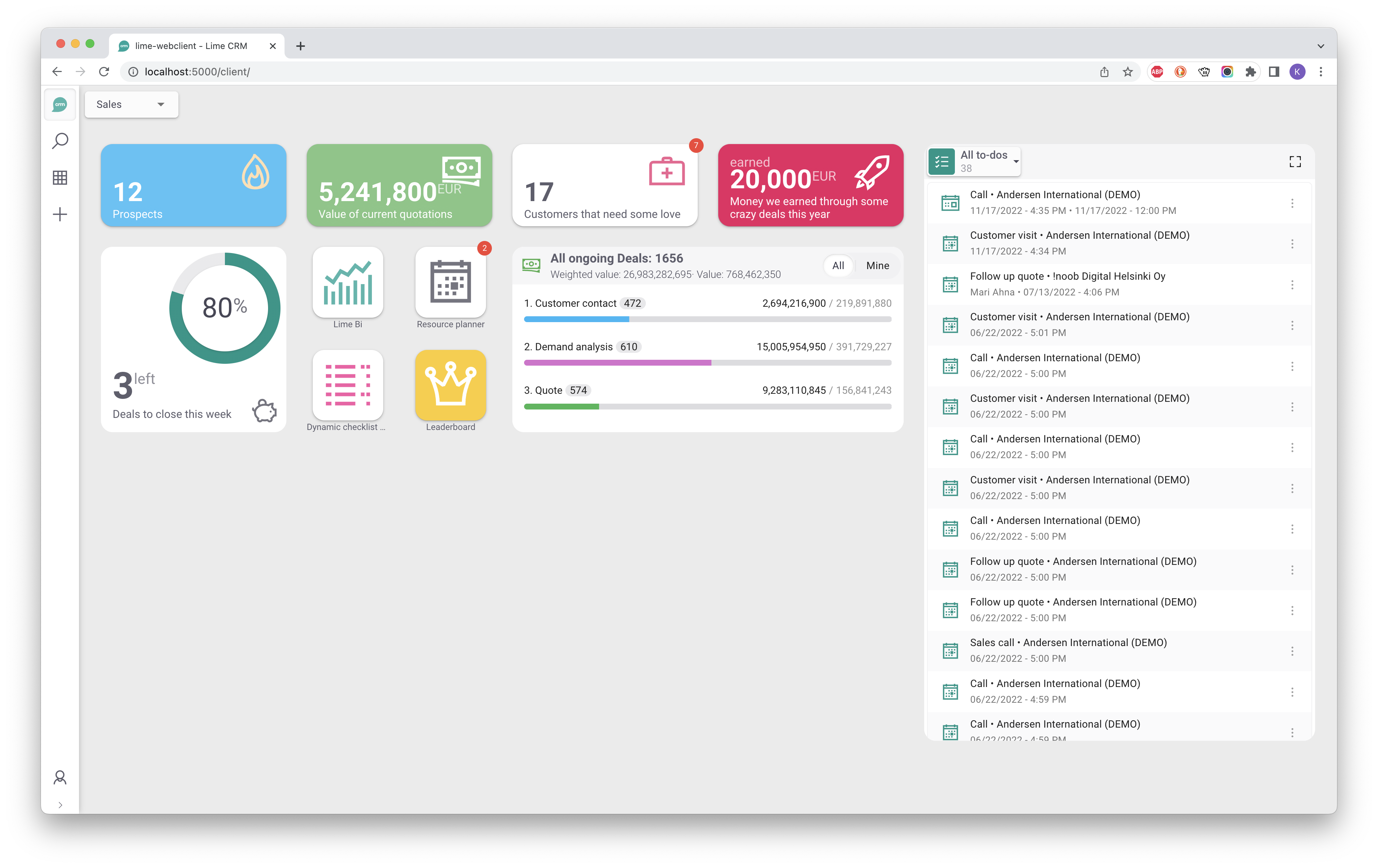Open the Dynamic checklist widget

point(347,386)
